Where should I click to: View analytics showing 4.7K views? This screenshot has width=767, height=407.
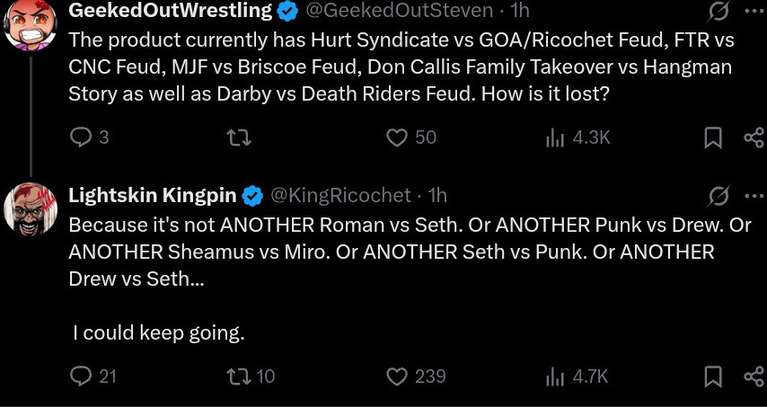pos(556,376)
